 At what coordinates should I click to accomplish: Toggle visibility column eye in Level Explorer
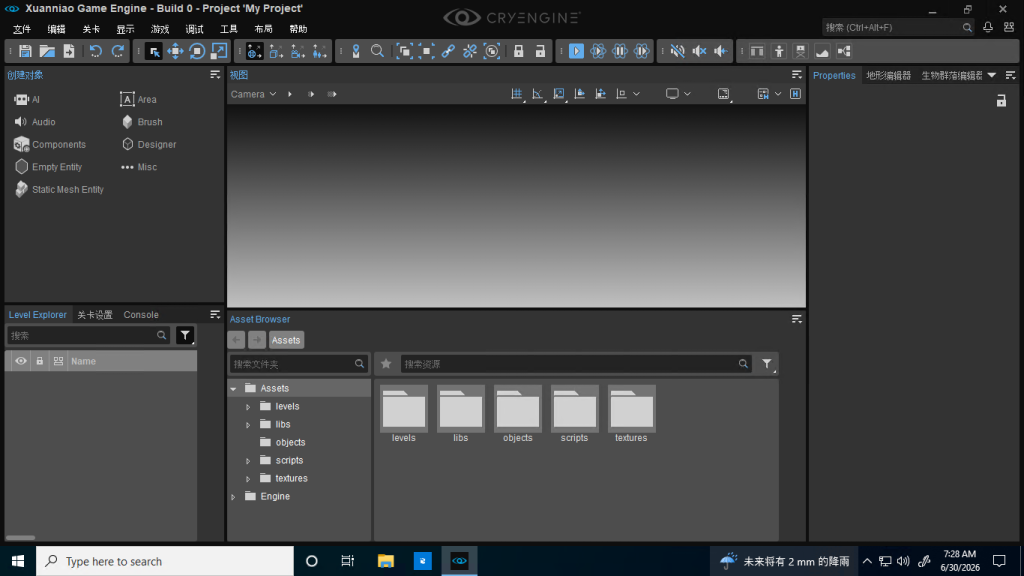click(21, 361)
